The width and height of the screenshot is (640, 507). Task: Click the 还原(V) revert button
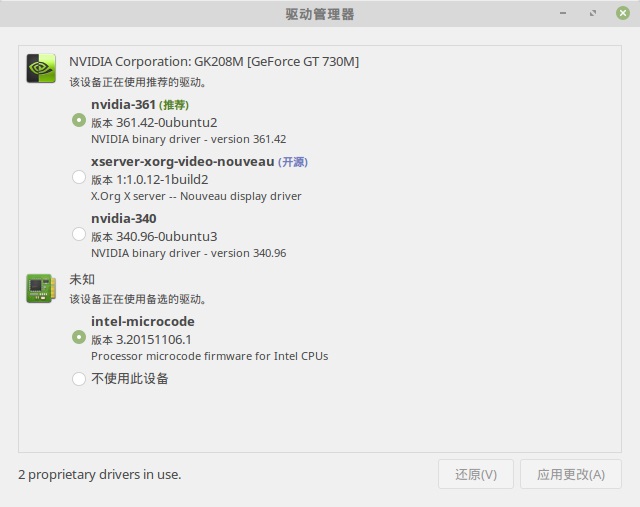pyautogui.click(x=476, y=474)
